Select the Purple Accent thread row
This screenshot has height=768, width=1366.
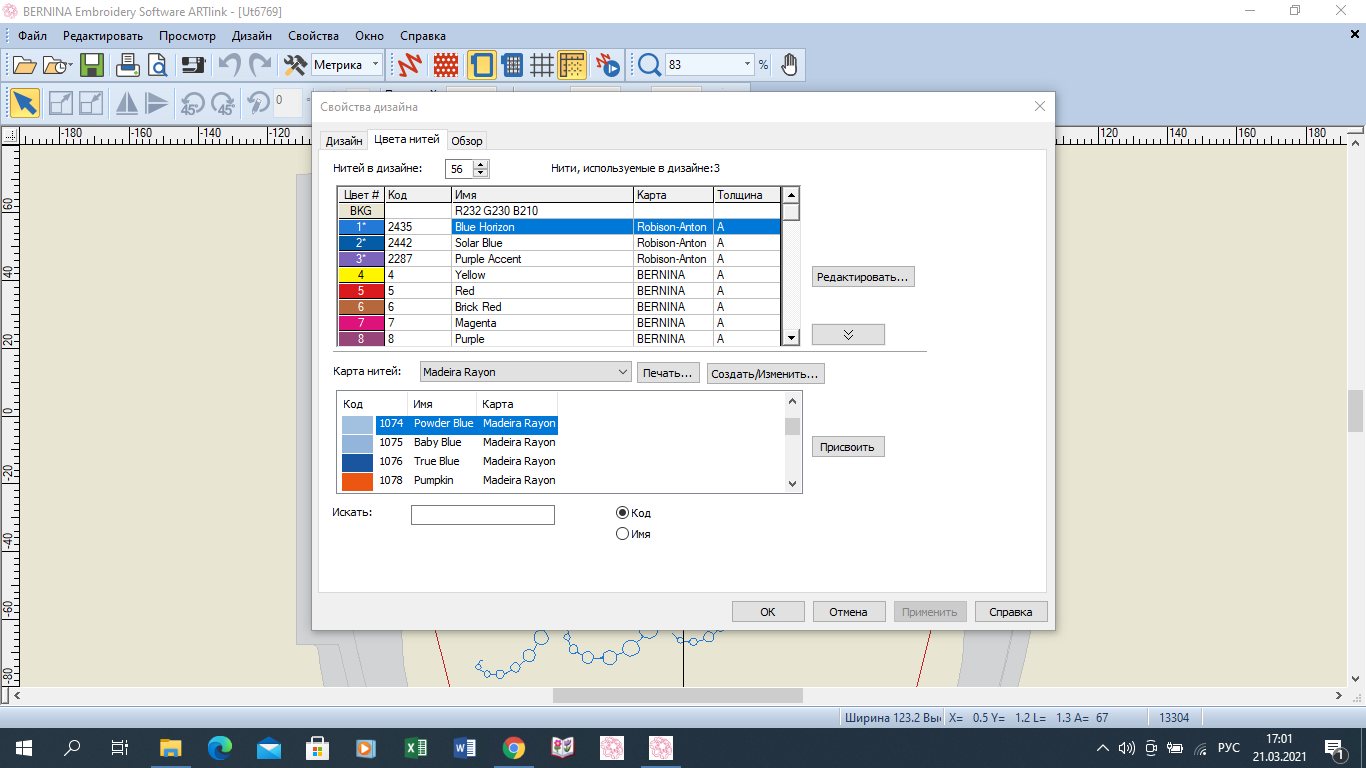pos(559,259)
